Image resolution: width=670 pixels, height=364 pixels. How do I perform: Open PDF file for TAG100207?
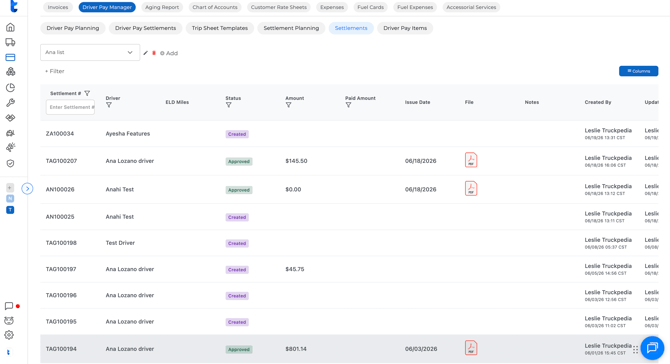471,160
